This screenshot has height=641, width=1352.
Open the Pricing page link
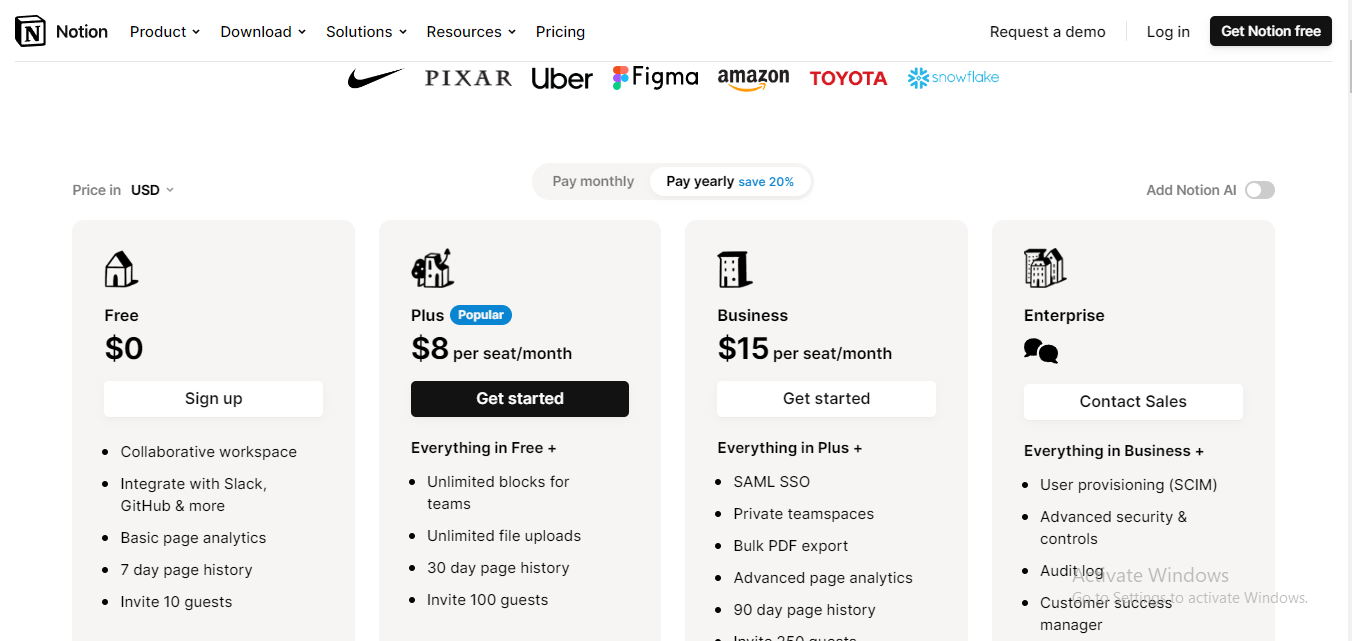560,32
